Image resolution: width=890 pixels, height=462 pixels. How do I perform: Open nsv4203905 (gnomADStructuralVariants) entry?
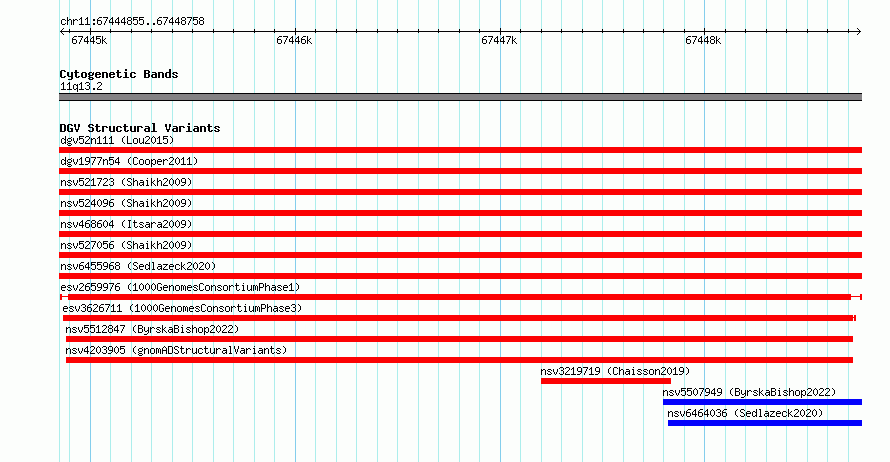176,350
